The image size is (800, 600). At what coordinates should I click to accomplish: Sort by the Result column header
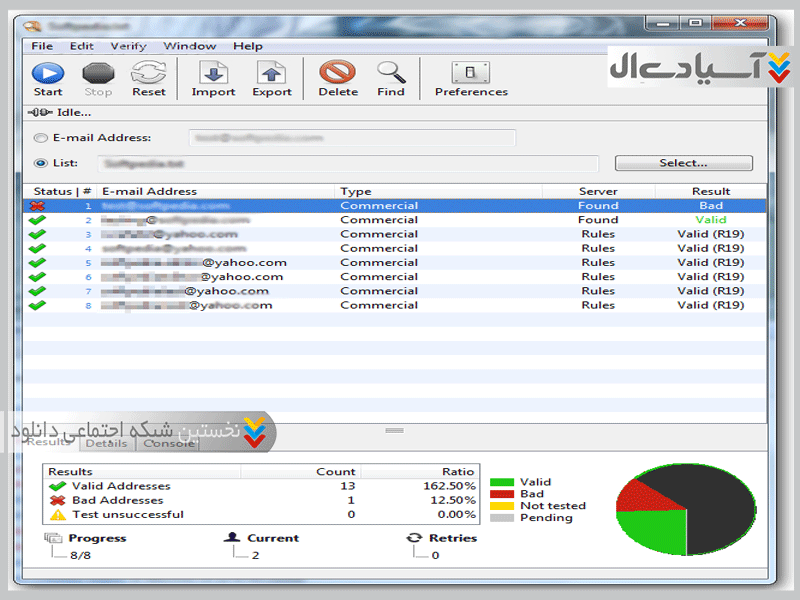pos(710,191)
